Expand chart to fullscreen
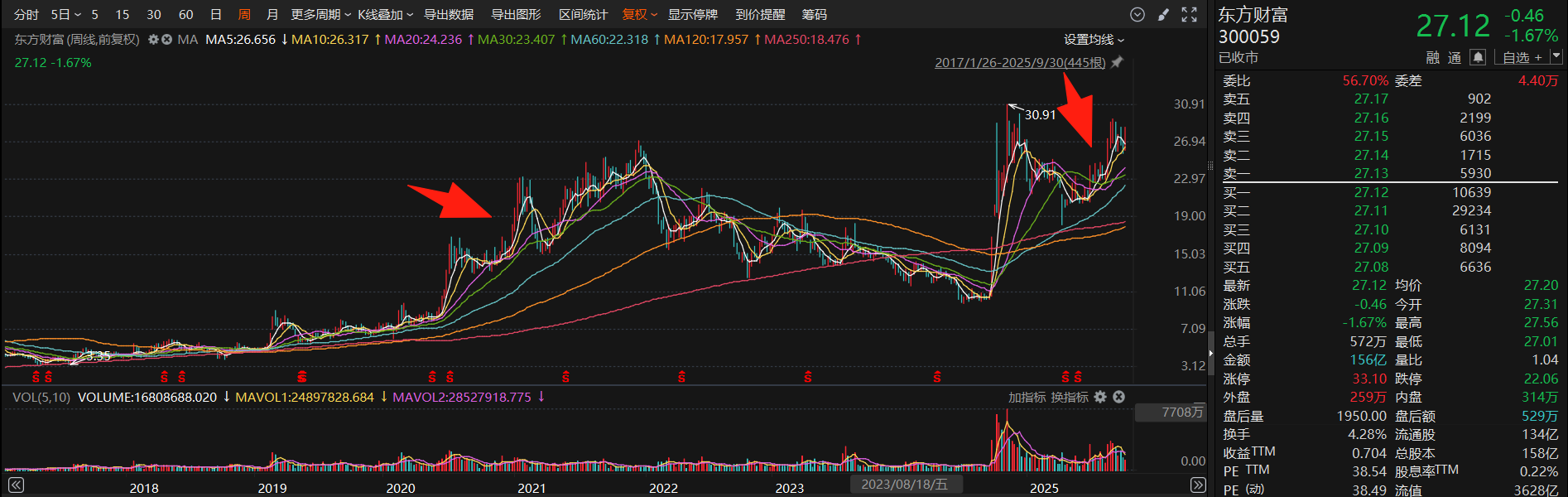 click(1190, 15)
